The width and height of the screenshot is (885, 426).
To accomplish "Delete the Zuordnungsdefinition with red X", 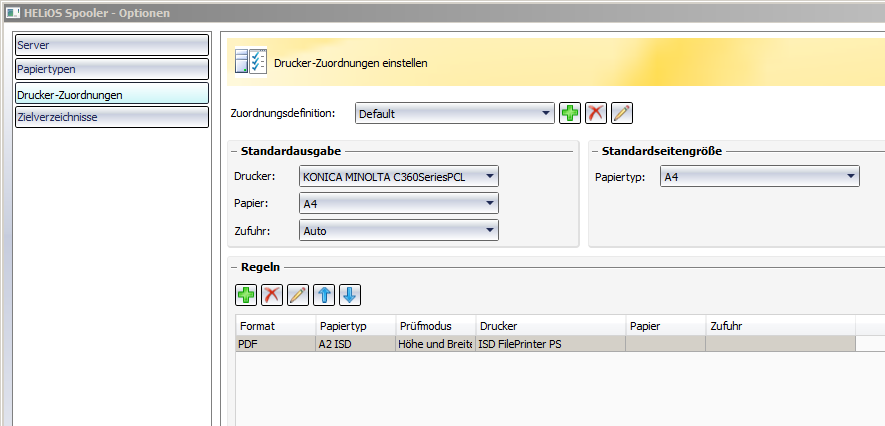I will 595,113.
